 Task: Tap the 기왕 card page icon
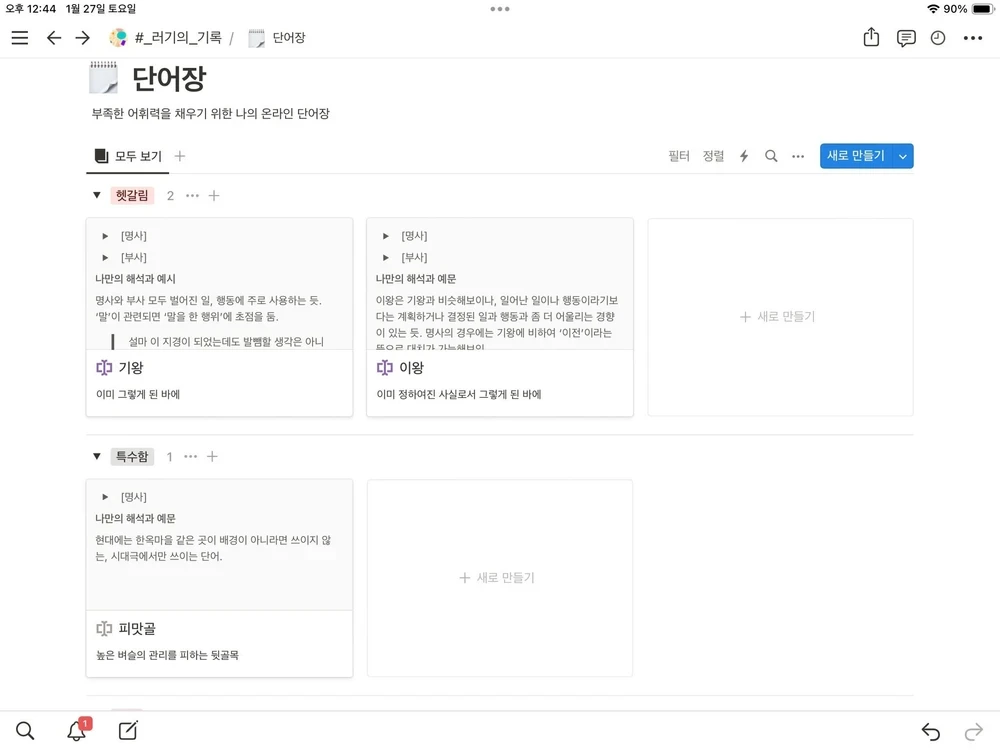tap(104, 368)
